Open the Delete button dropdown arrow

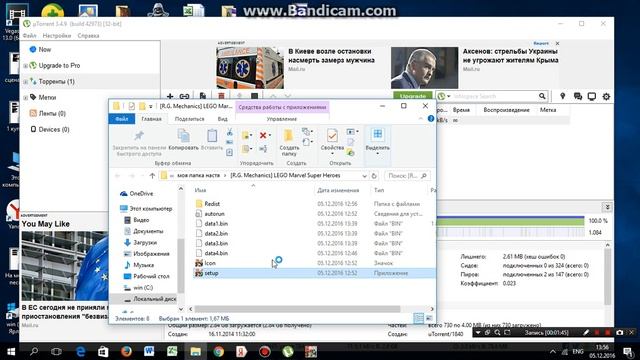pos(270,135)
